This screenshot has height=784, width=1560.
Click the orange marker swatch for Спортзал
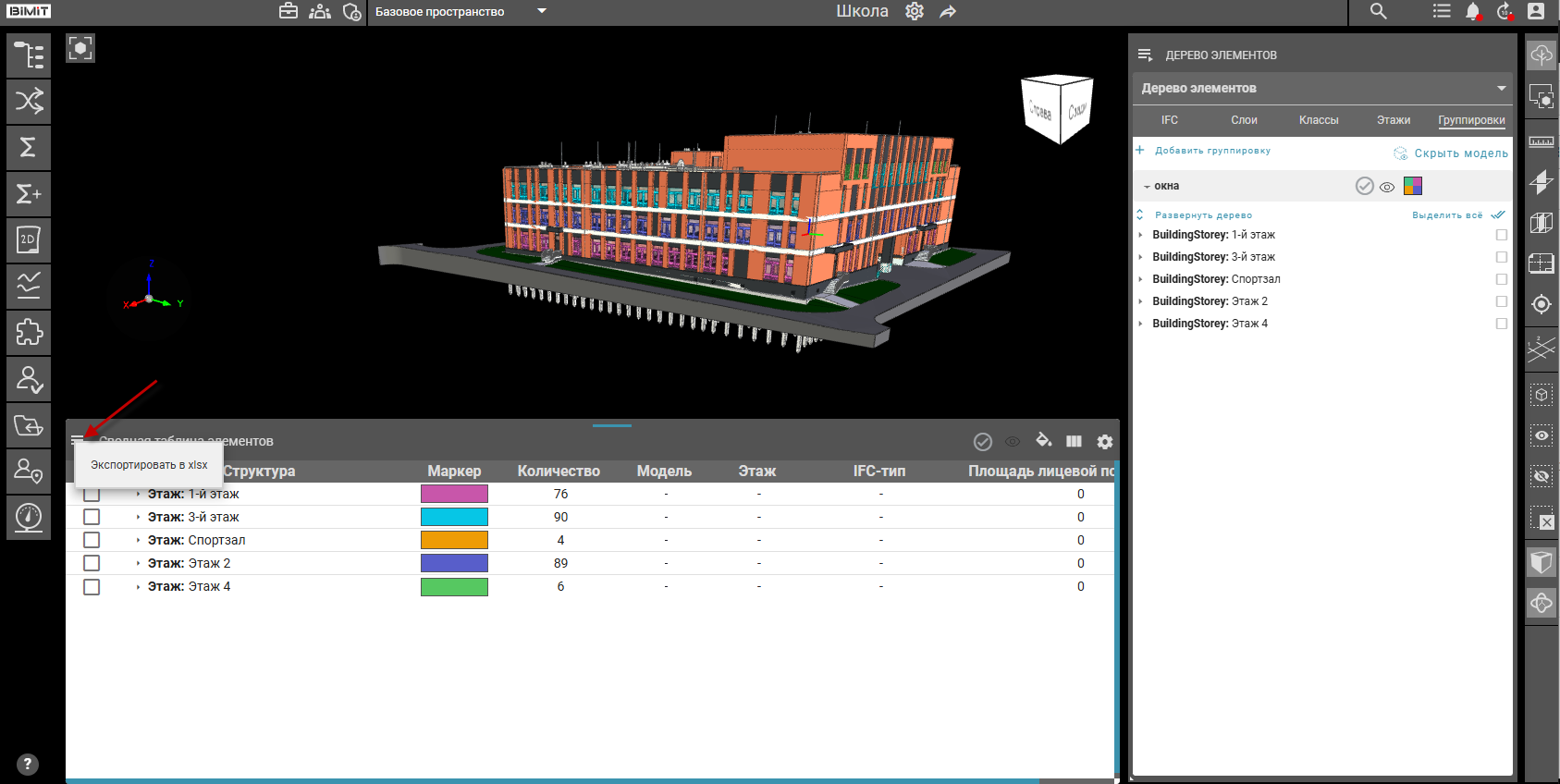point(454,540)
